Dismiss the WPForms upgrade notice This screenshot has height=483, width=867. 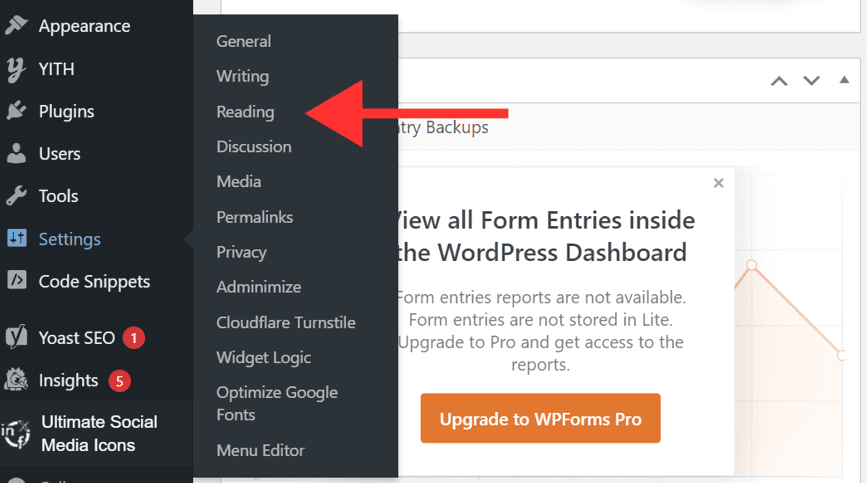click(718, 183)
